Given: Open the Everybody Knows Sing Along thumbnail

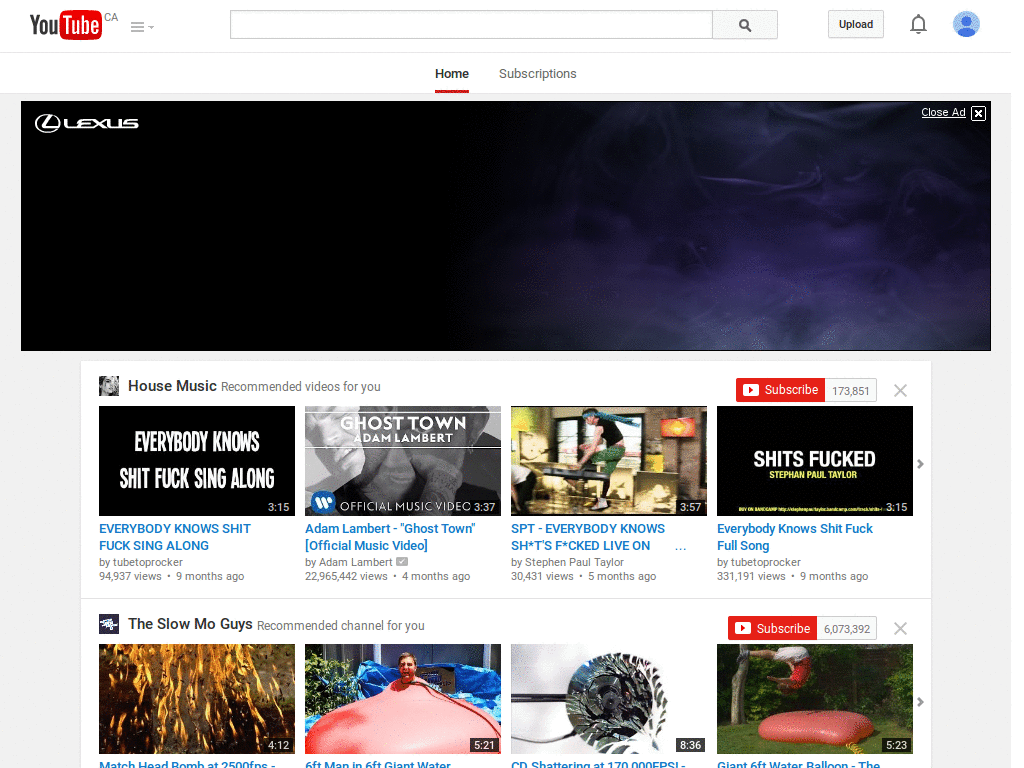Looking at the screenshot, I should [x=197, y=461].
